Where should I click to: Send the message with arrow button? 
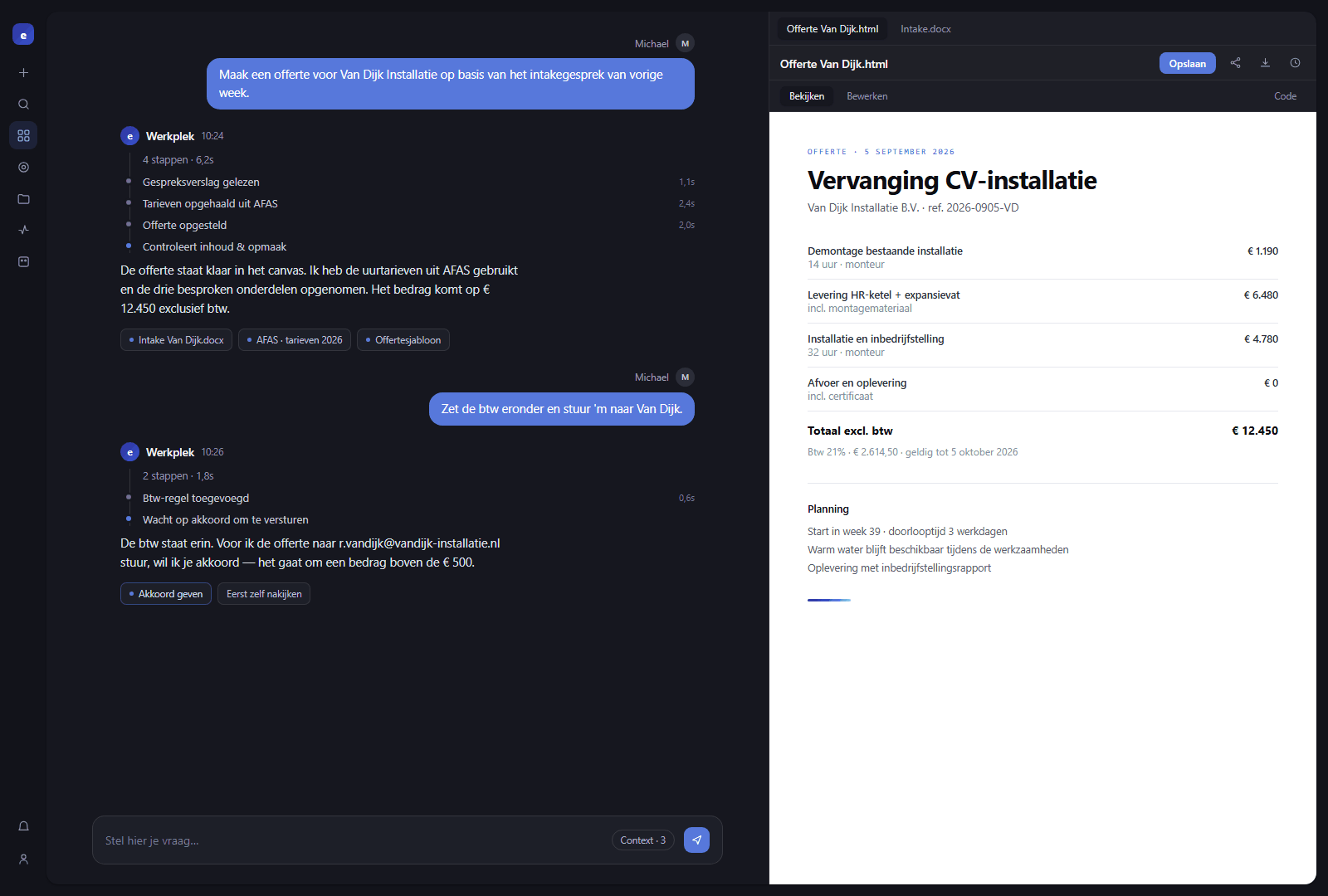point(696,840)
